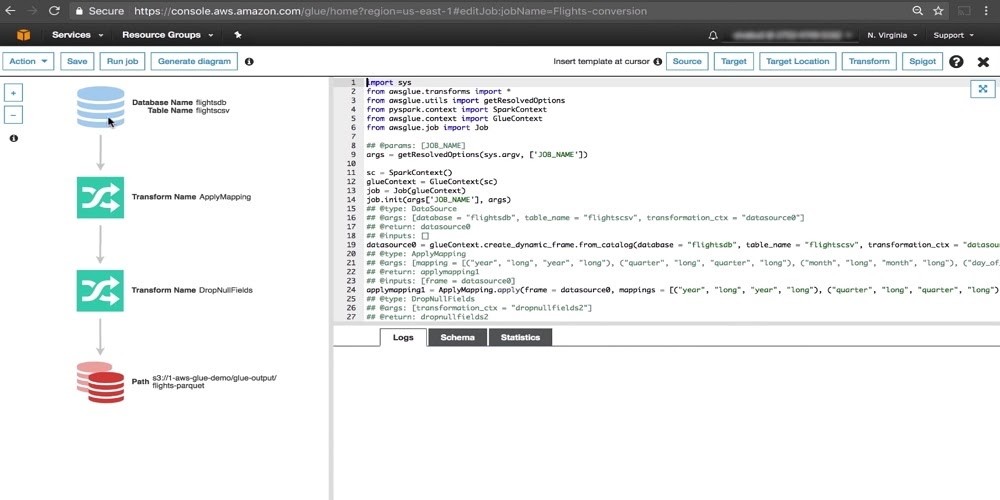Switch to the Schema tab
This screenshot has height=500, width=1000.
pyautogui.click(x=458, y=338)
